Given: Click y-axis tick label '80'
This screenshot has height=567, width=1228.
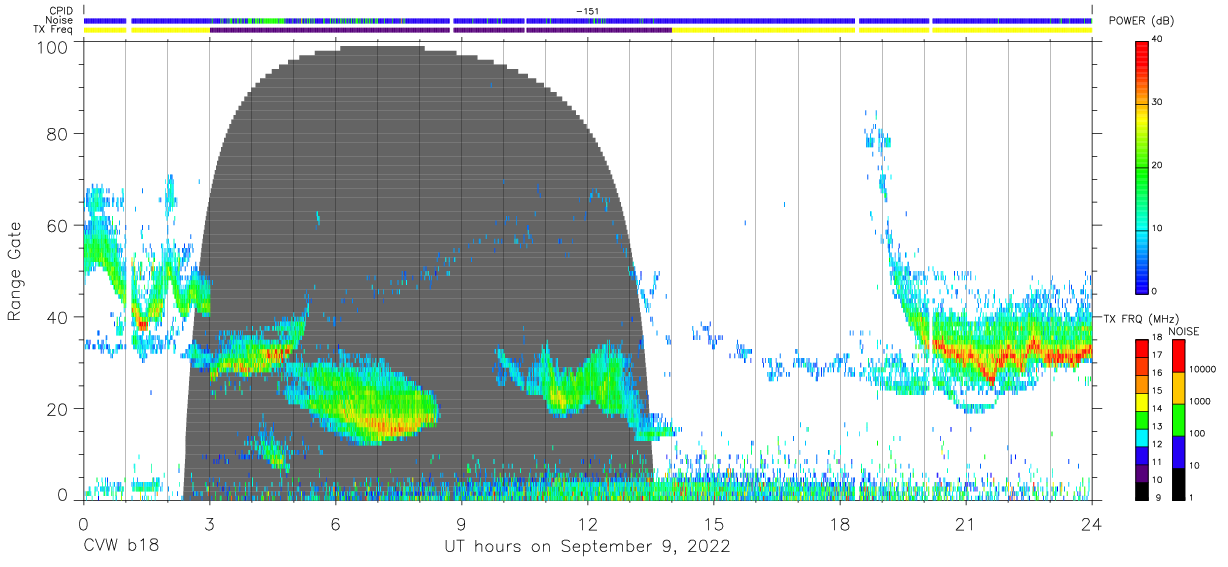Looking at the screenshot, I should [x=57, y=133].
